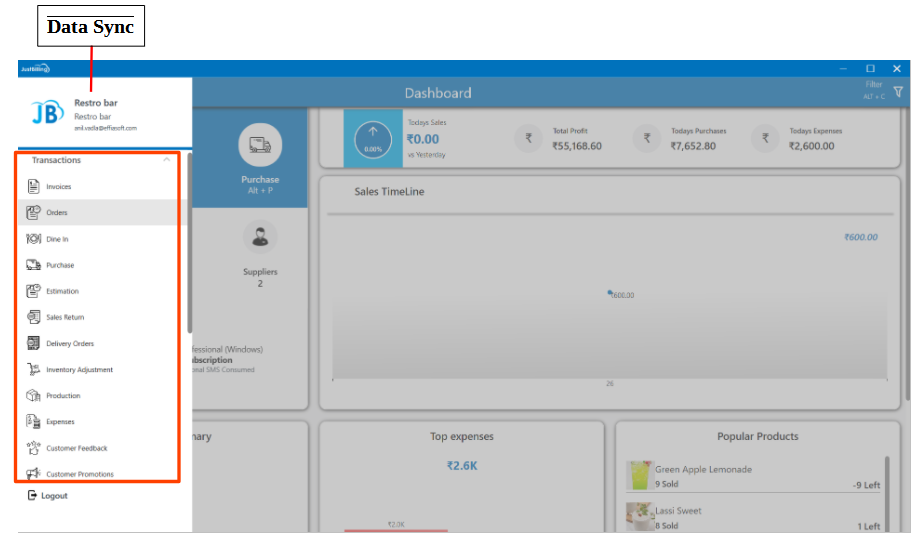This screenshot has width=912, height=537.
Task: Click the Restro bar profile logo
Action: click(44, 113)
